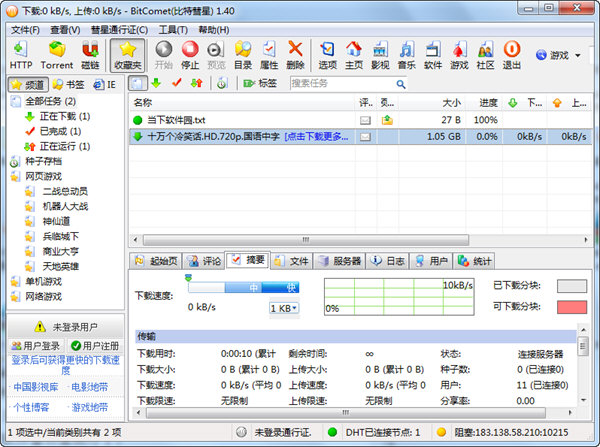Select 正在下载 (1) tree item
This screenshot has width=600, height=447.
tap(57, 116)
